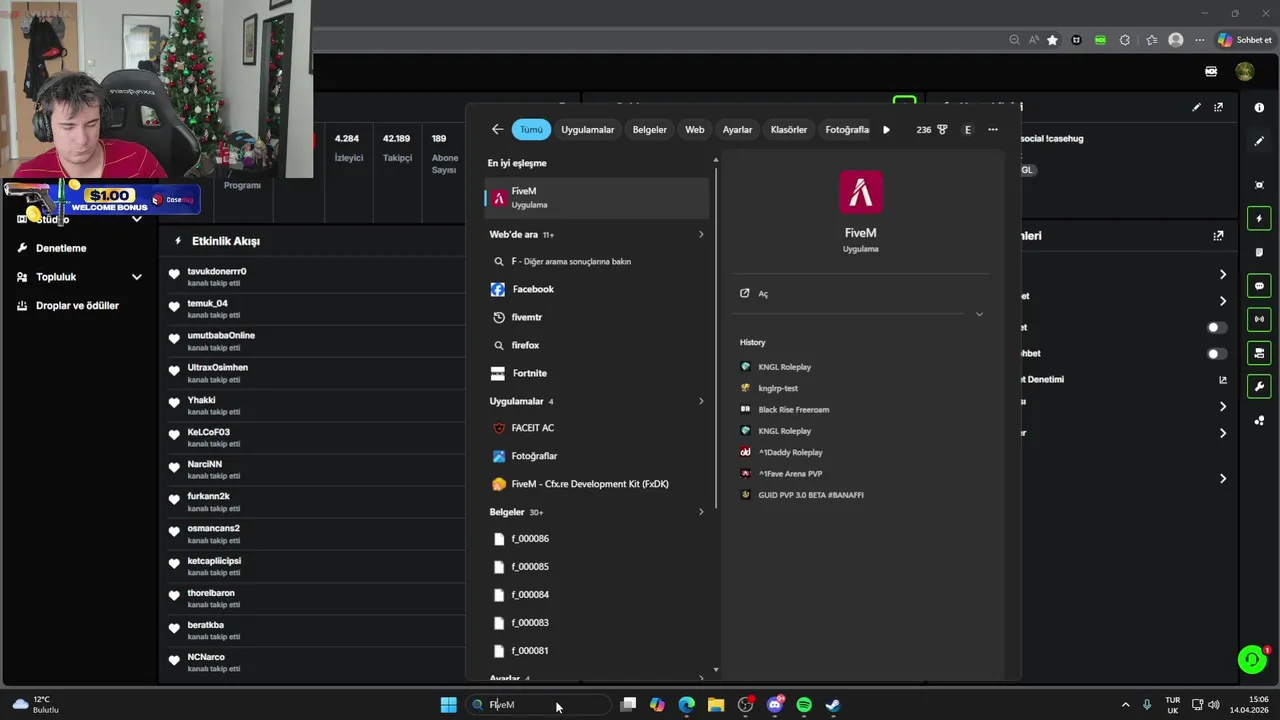
Task: Open Microsoft Edge from the taskbar
Action: (x=687, y=705)
